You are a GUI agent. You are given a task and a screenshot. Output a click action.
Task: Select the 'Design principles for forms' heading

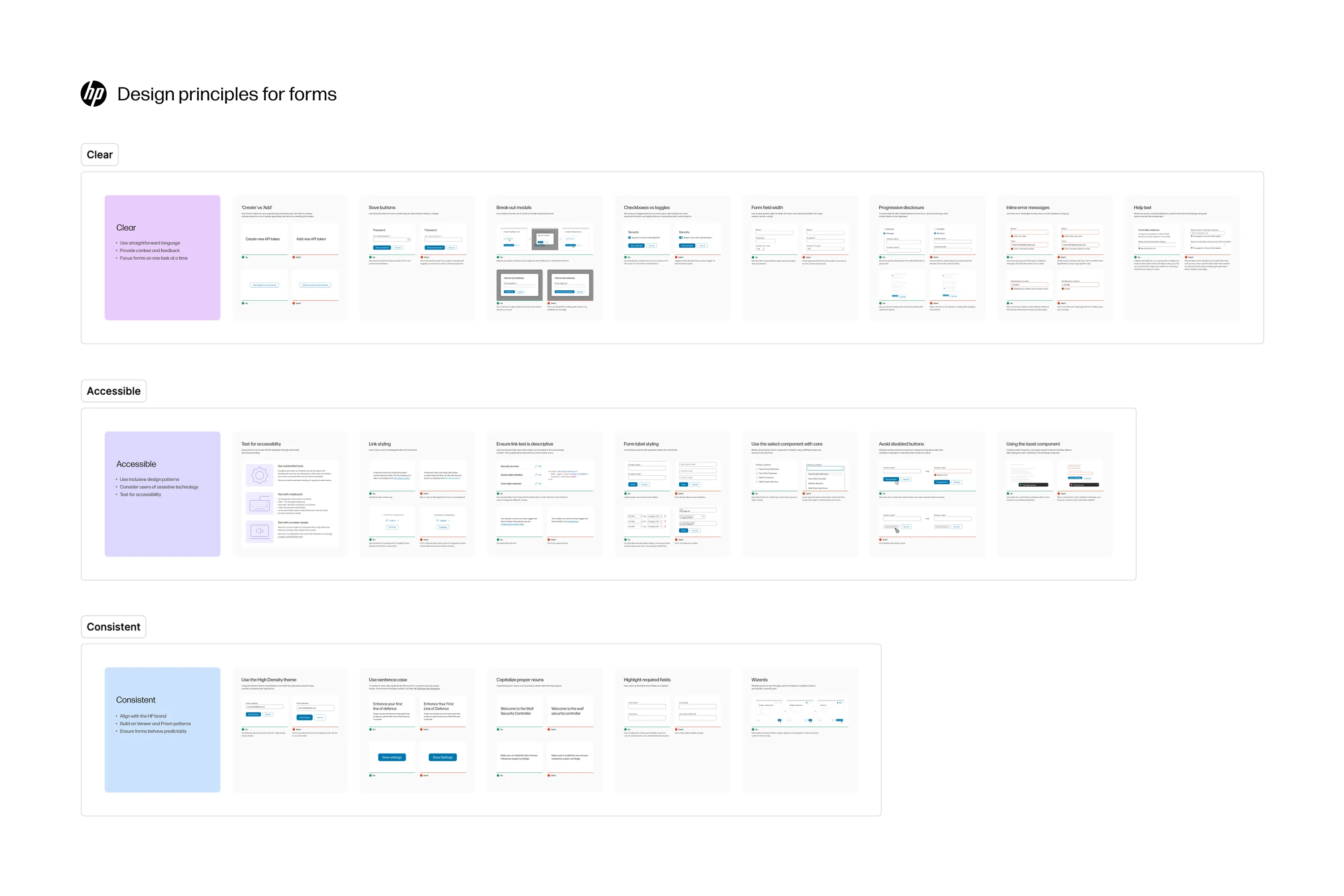pyautogui.click(x=227, y=94)
